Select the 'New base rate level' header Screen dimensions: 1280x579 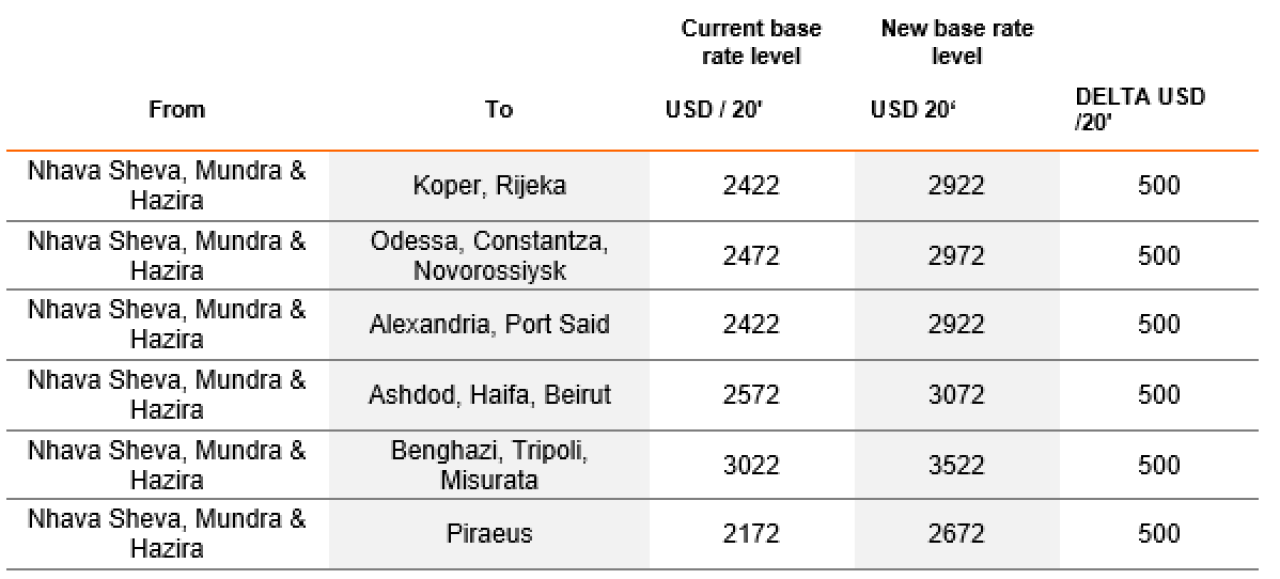click(957, 42)
